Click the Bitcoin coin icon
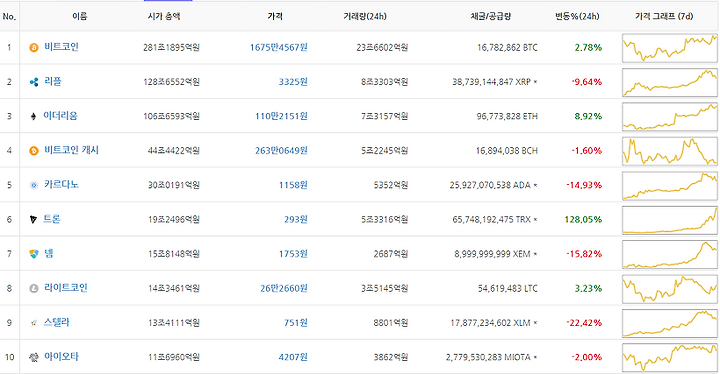Image resolution: width=720 pixels, height=374 pixels. pos(34,47)
